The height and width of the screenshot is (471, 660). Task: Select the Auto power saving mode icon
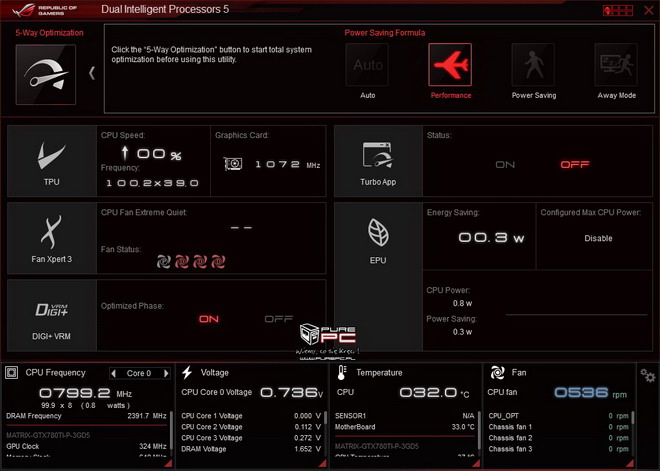coord(367,65)
